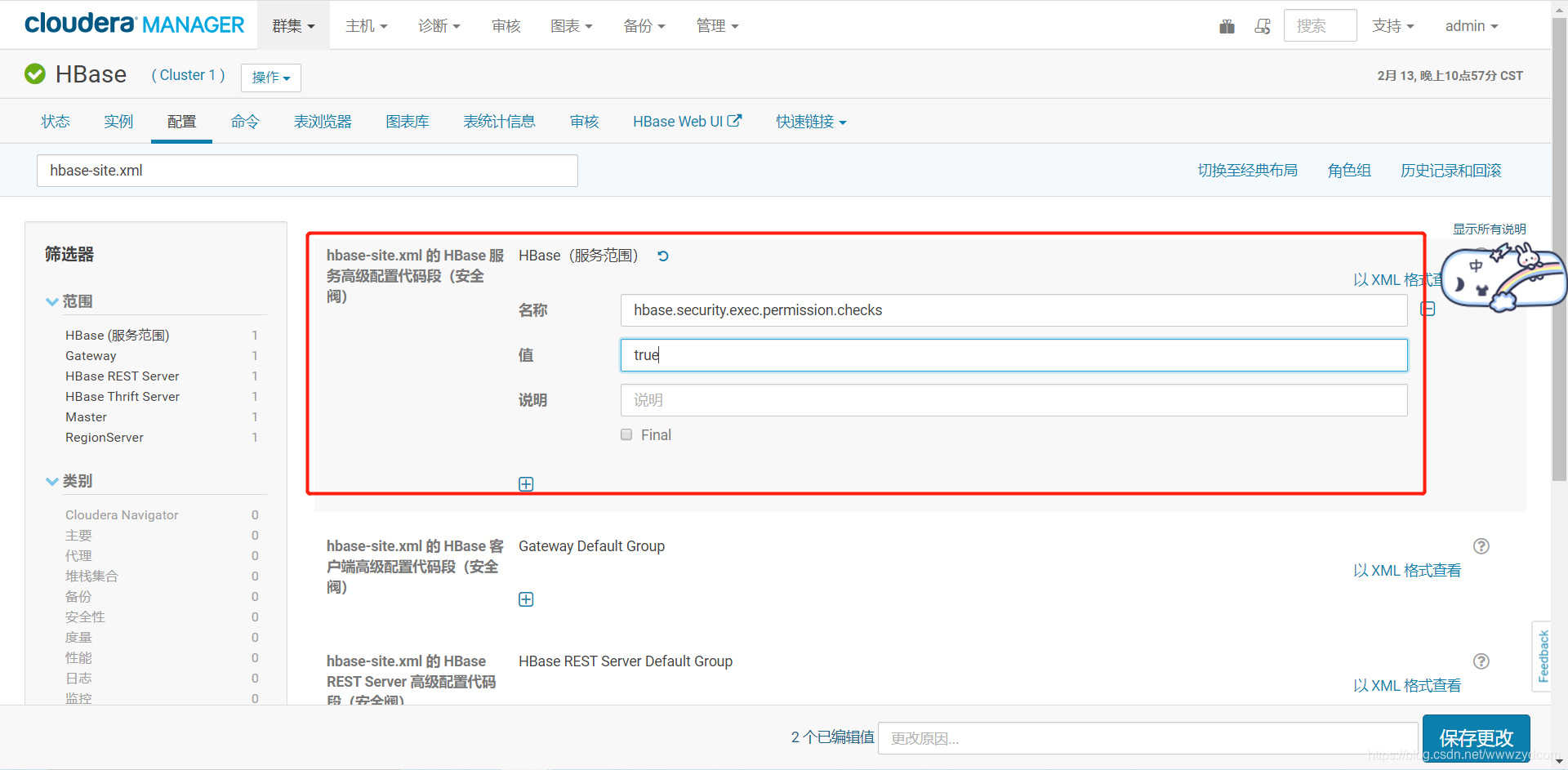Open the 图表 (Charts) menu
This screenshot has height=770, width=1568.
tap(571, 25)
